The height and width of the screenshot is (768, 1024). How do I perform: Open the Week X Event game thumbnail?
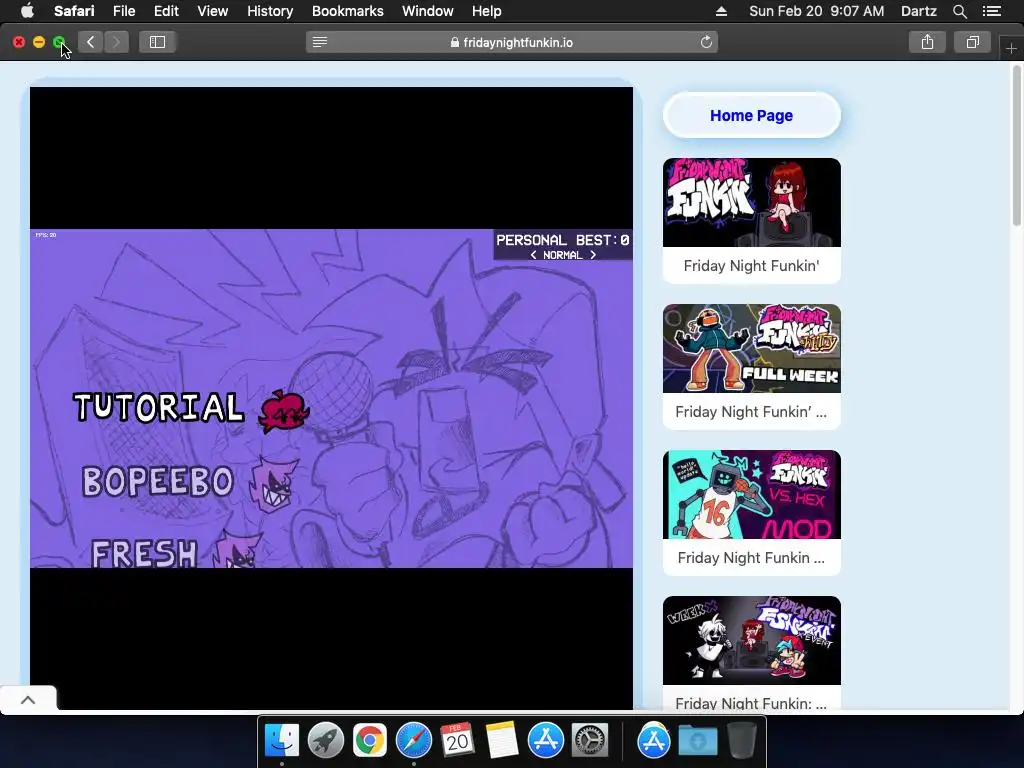(752, 641)
